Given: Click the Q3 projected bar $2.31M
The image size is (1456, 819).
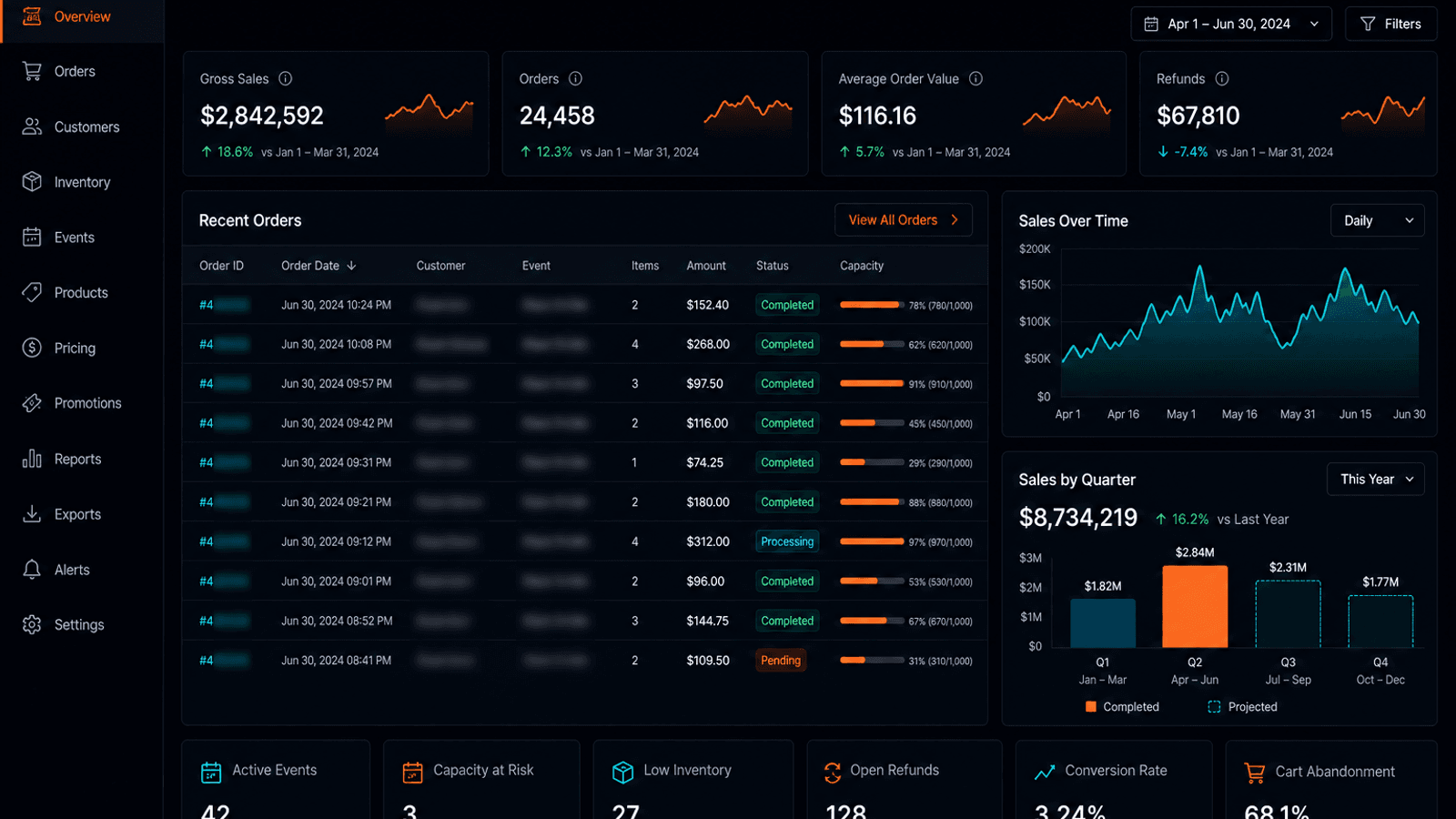Looking at the screenshot, I should pyautogui.click(x=1288, y=613).
